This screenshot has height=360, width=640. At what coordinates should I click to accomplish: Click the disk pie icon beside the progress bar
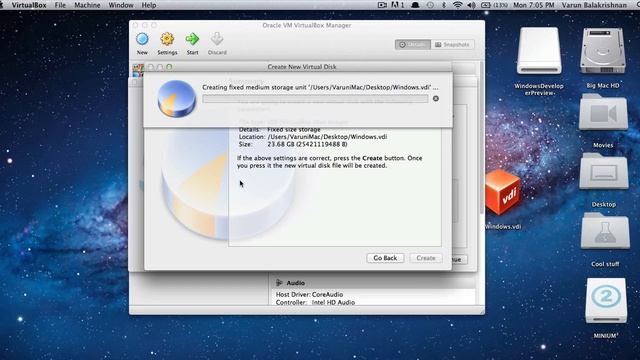click(176, 99)
